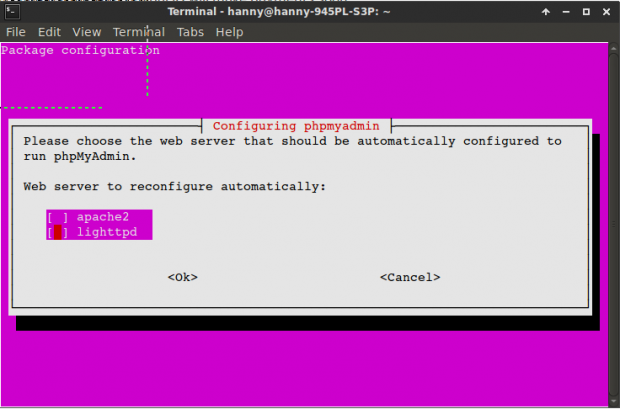Click the 'Configuring phpmyadmin' dialog title
Image resolution: width=620 pixels, height=409 pixels.
coord(296,126)
